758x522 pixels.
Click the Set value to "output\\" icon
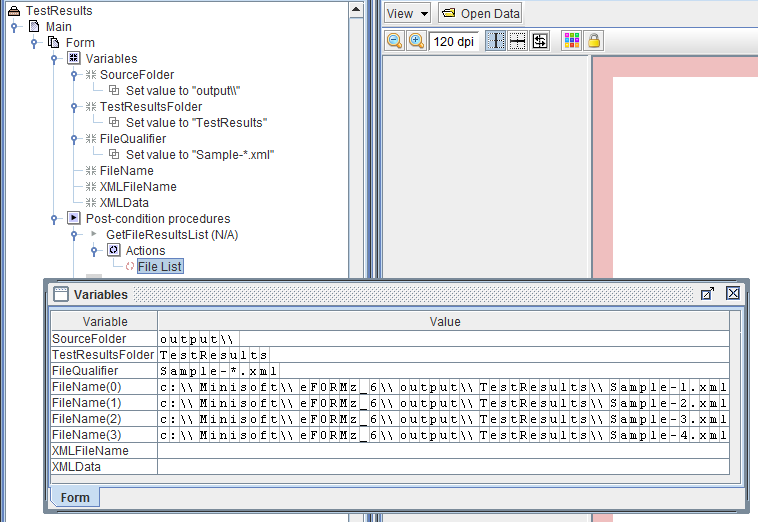coord(114,90)
